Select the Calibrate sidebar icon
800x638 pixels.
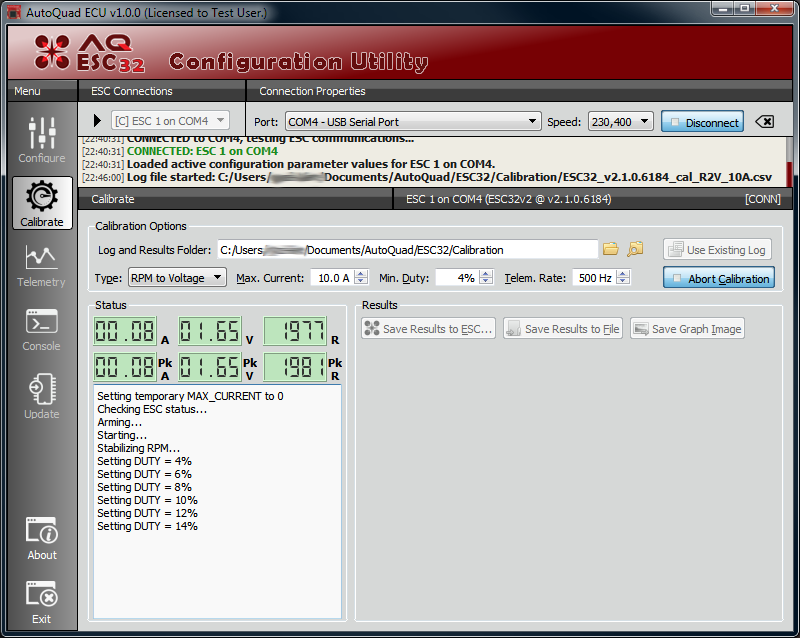click(42, 203)
